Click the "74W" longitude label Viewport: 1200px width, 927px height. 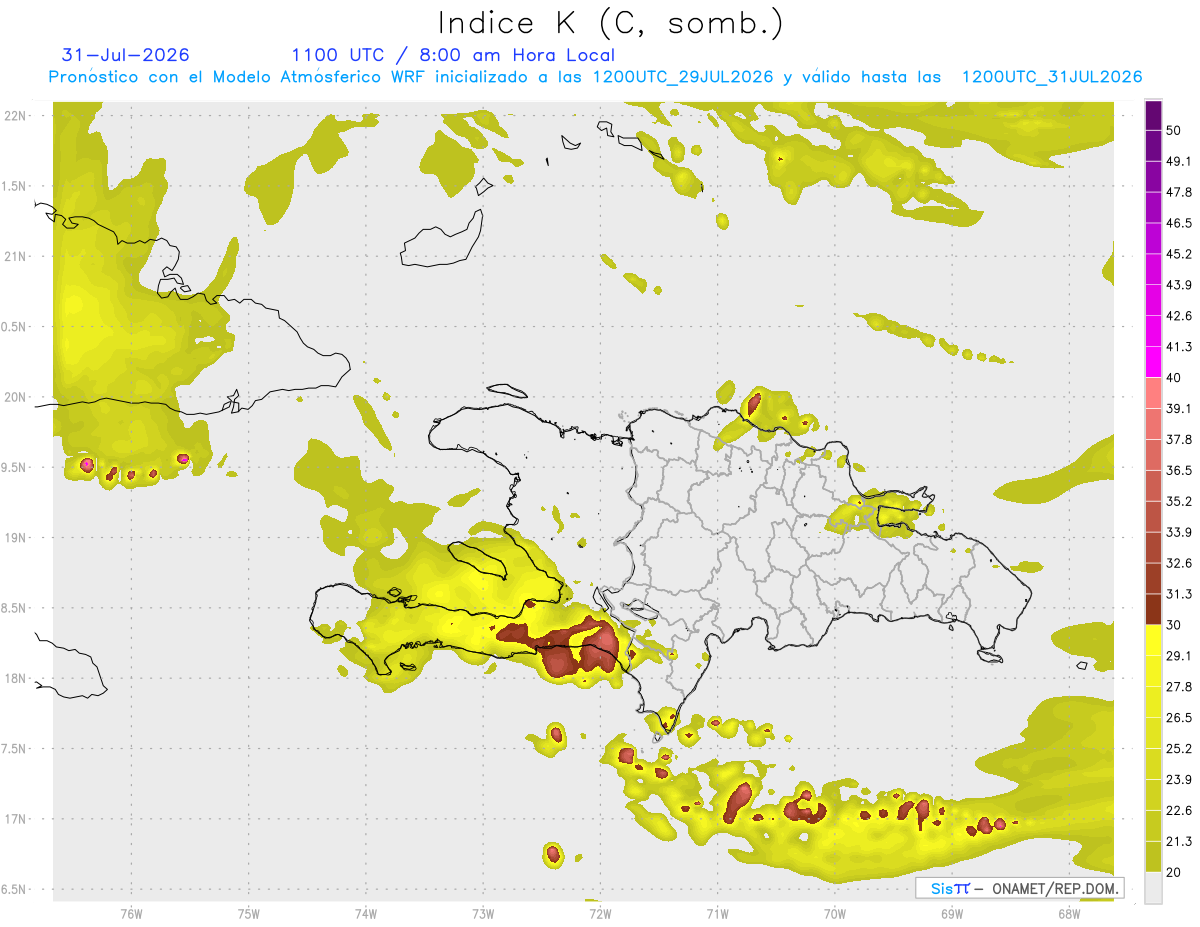tap(366, 913)
